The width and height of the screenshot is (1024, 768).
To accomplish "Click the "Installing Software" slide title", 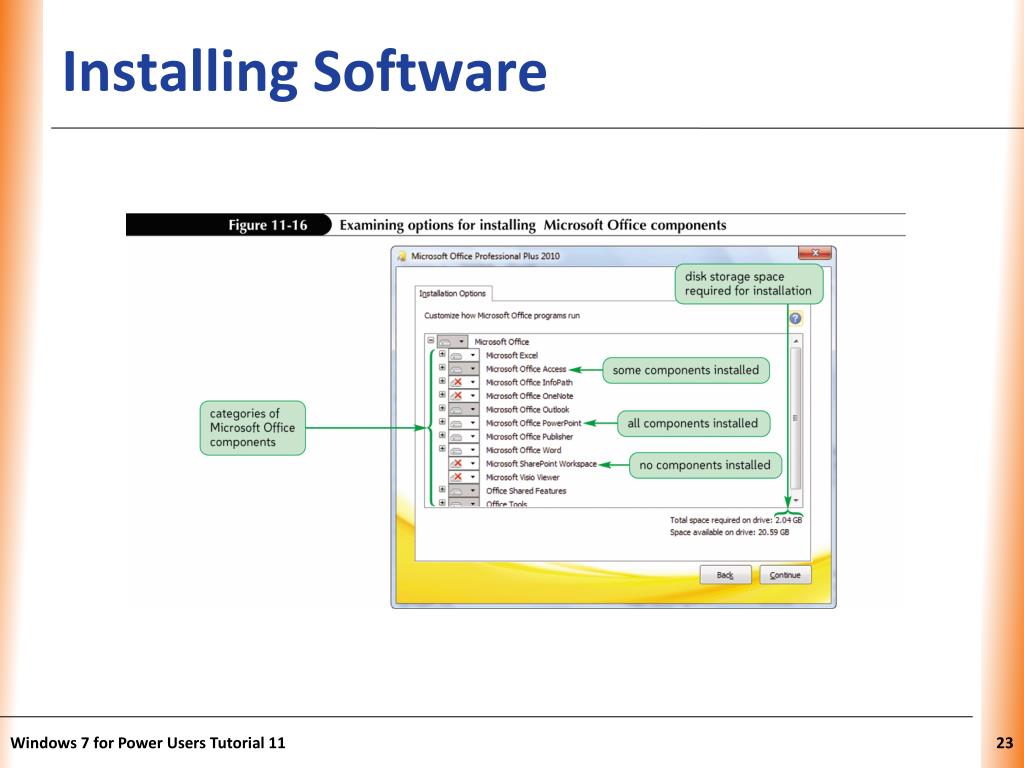I will [x=304, y=71].
